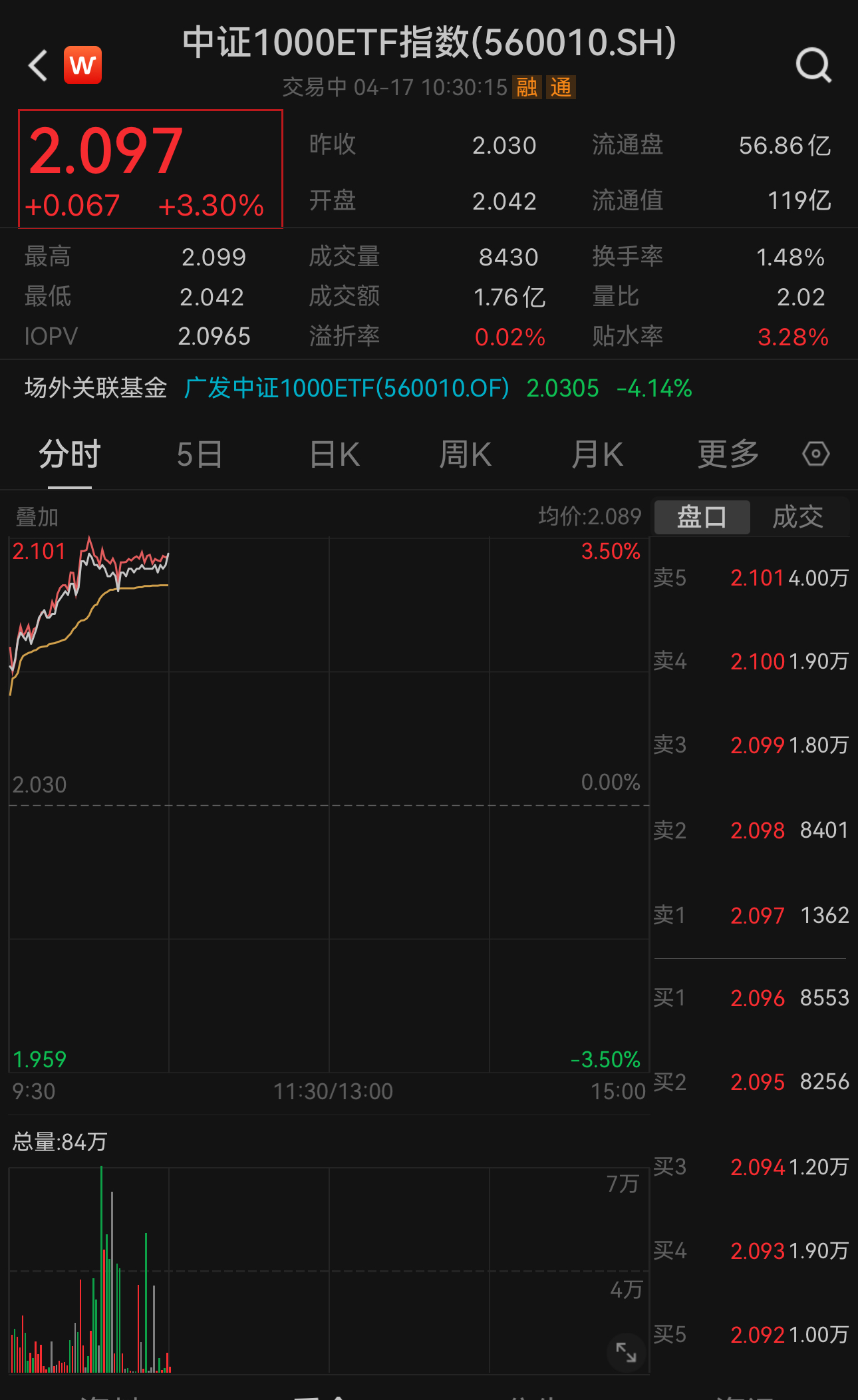Select the 成交 trades tab

pyautogui.click(x=798, y=517)
